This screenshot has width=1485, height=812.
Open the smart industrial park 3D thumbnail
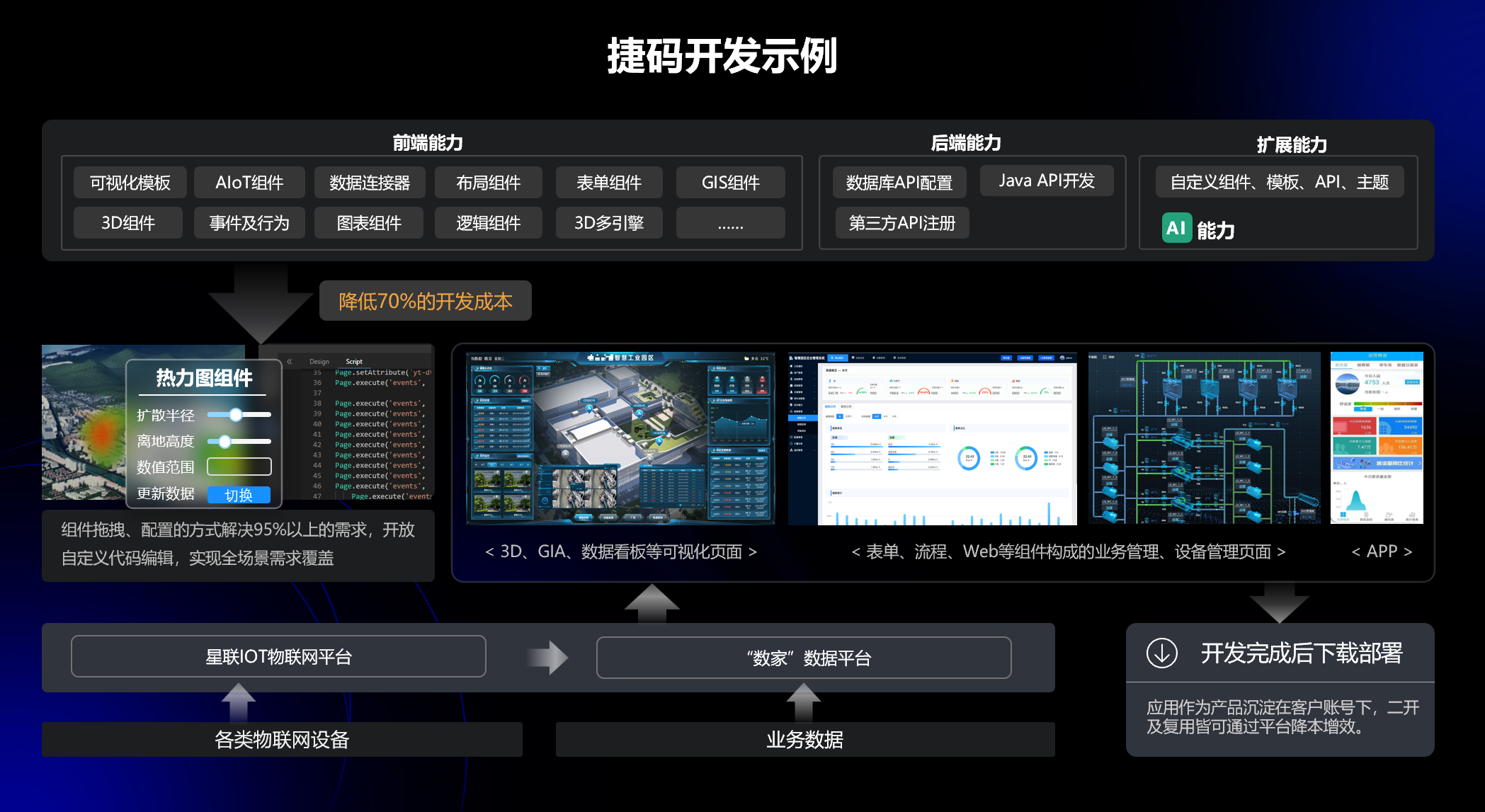(620, 438)
